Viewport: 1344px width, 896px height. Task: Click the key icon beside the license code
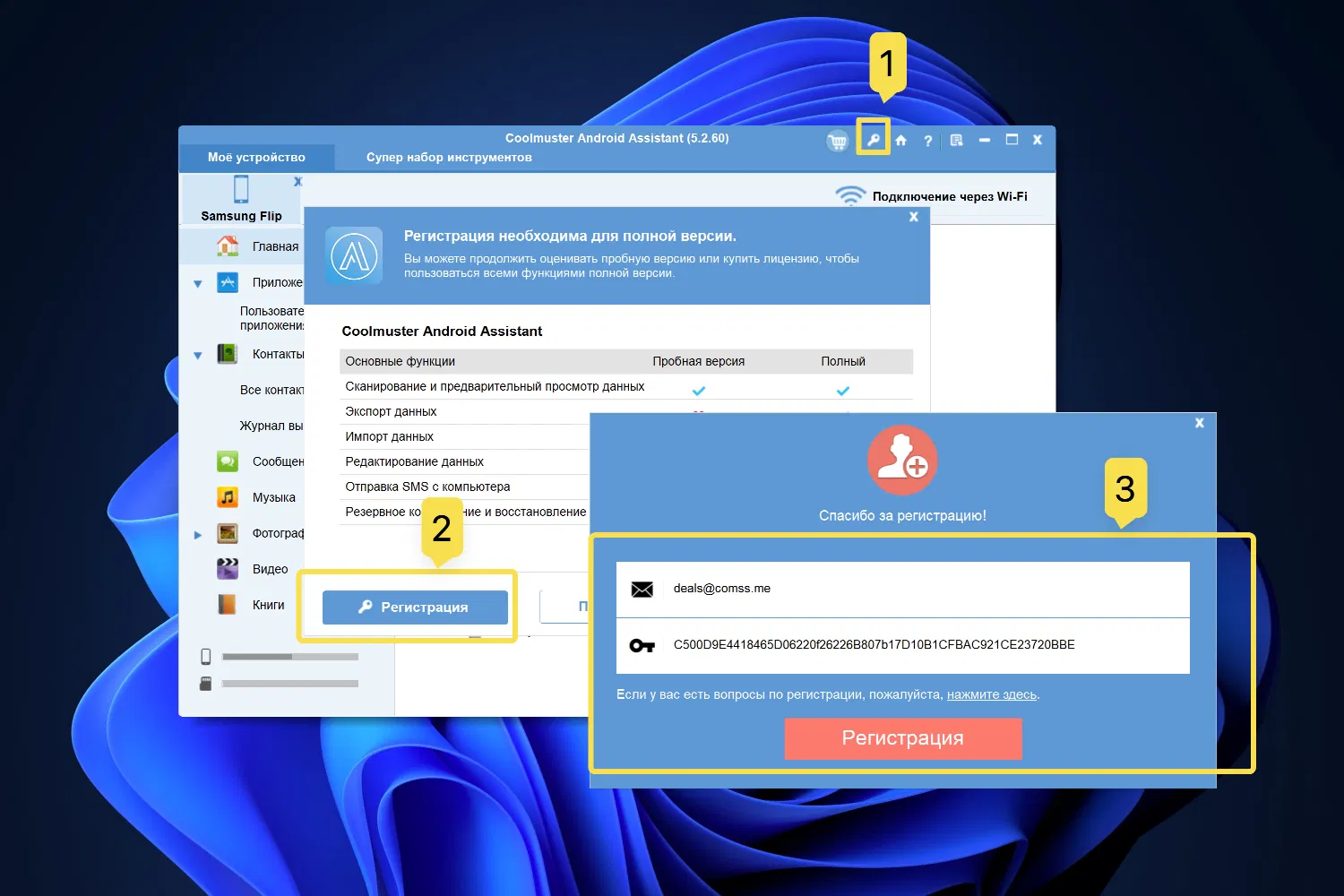[642, 645]
